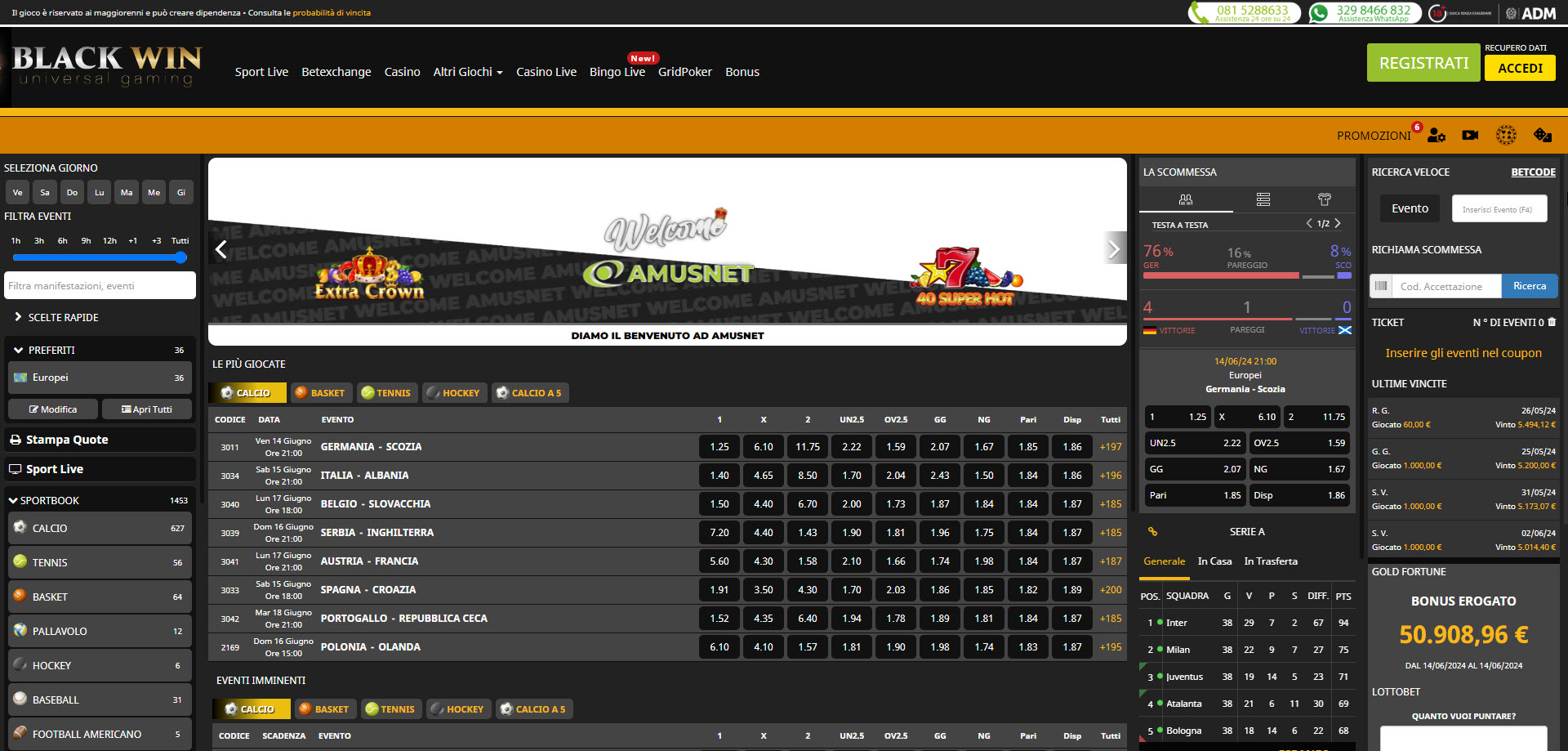The width and height of the screenshot is (1568, 751).
Task: Open Hockey in the Sportbook list
Action: tap(100, 665)
